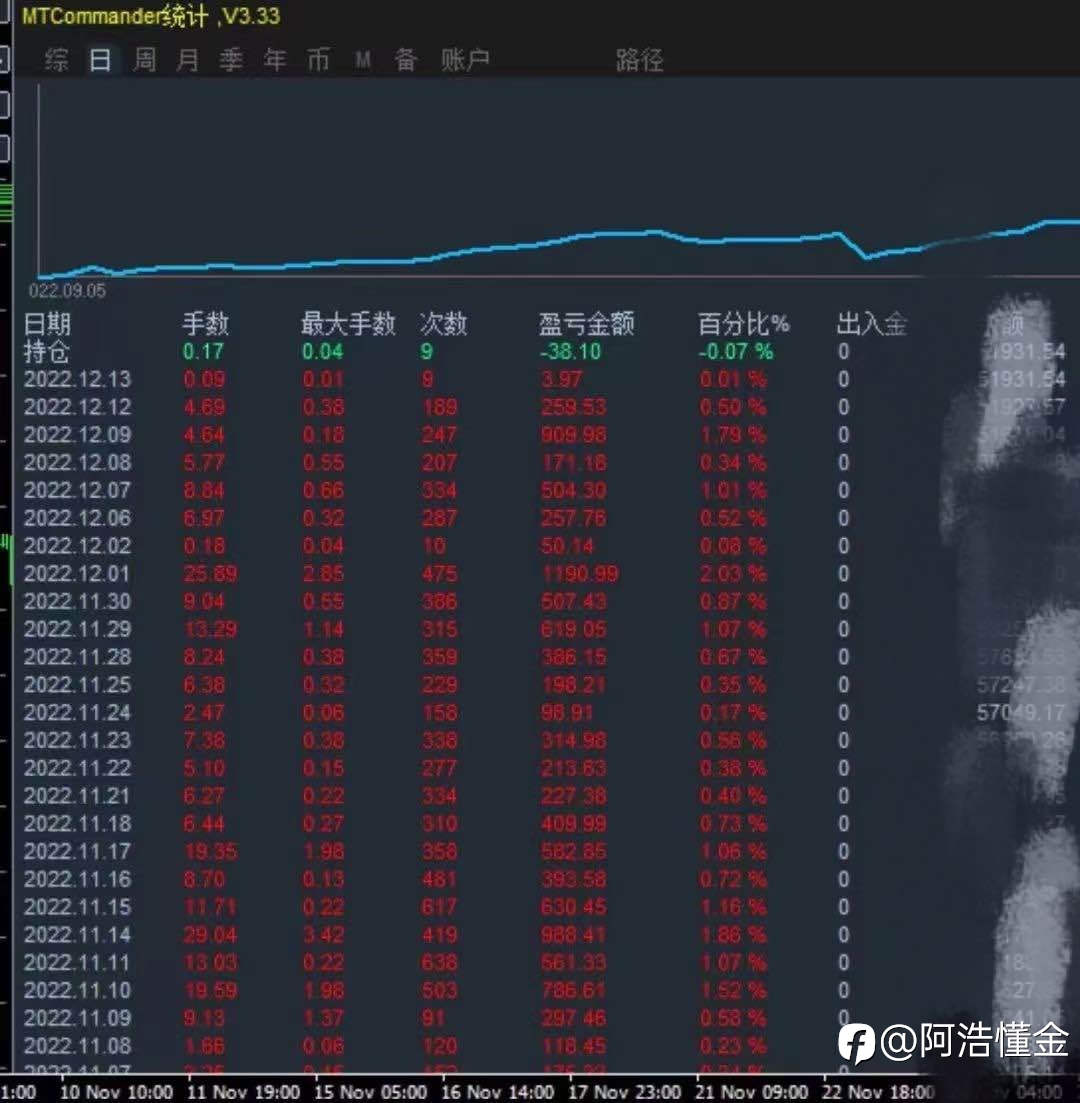Select date row 2022.12.13
Screen dimensions: 1080x1103
click(77, 379)
